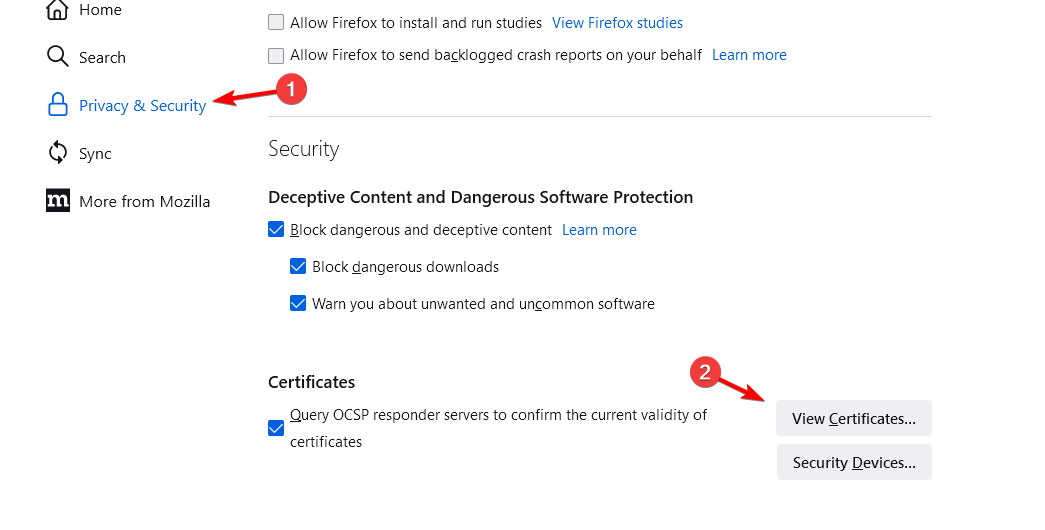
Task: Click the Sync arrows icon
Action: coord(58,153)
